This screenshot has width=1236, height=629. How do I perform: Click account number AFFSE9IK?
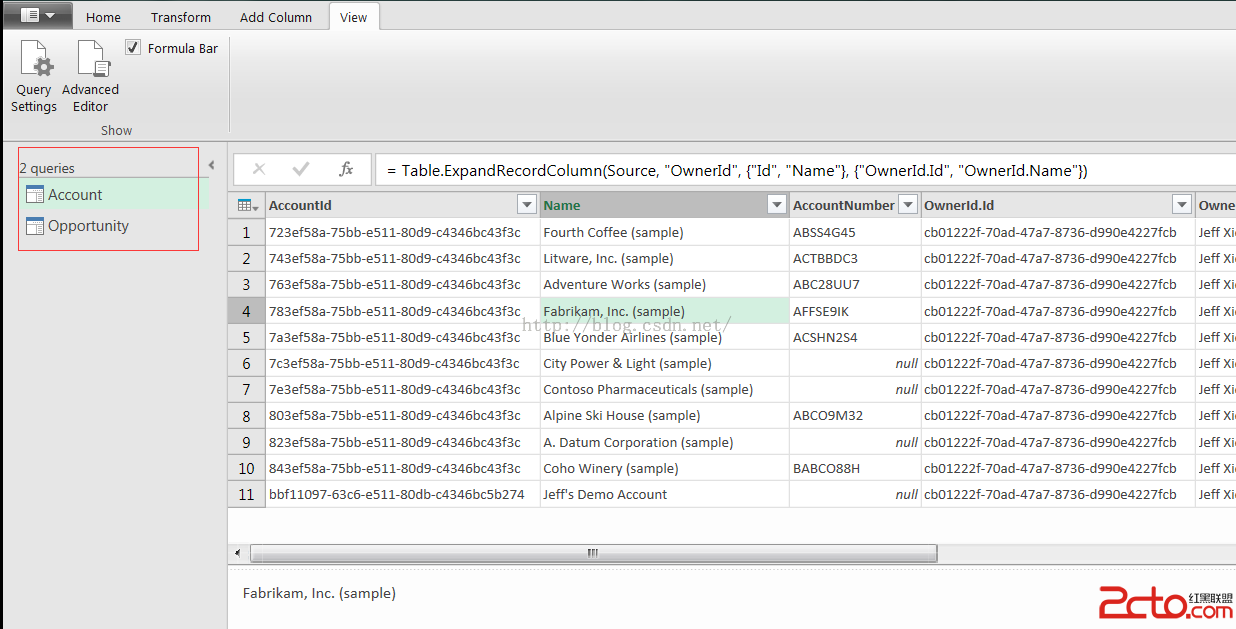[855, 311]
